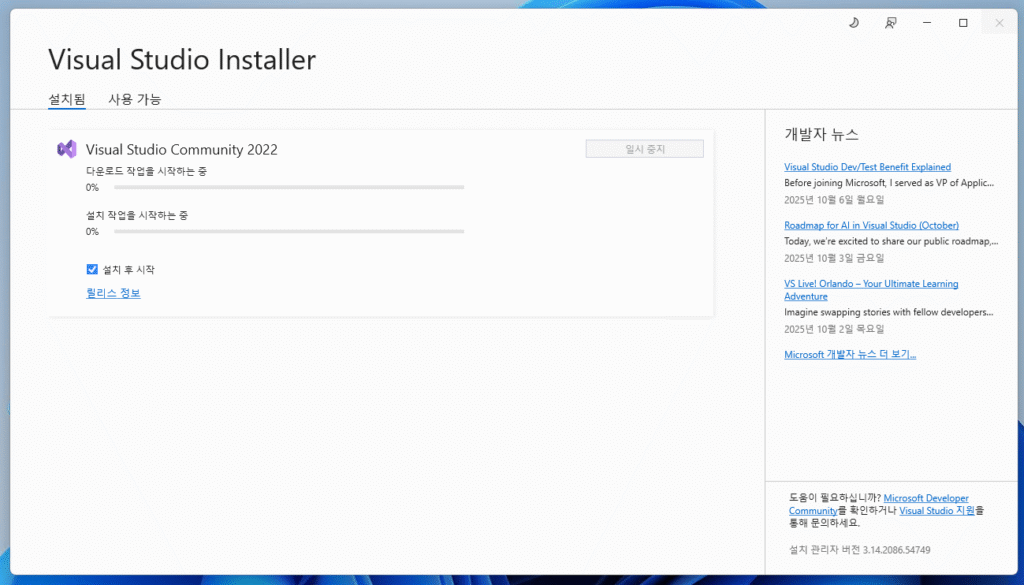The height and width of the screenshot is (585, 1024).
Task: Maximize the installer window
Action: tap(963, 22)
